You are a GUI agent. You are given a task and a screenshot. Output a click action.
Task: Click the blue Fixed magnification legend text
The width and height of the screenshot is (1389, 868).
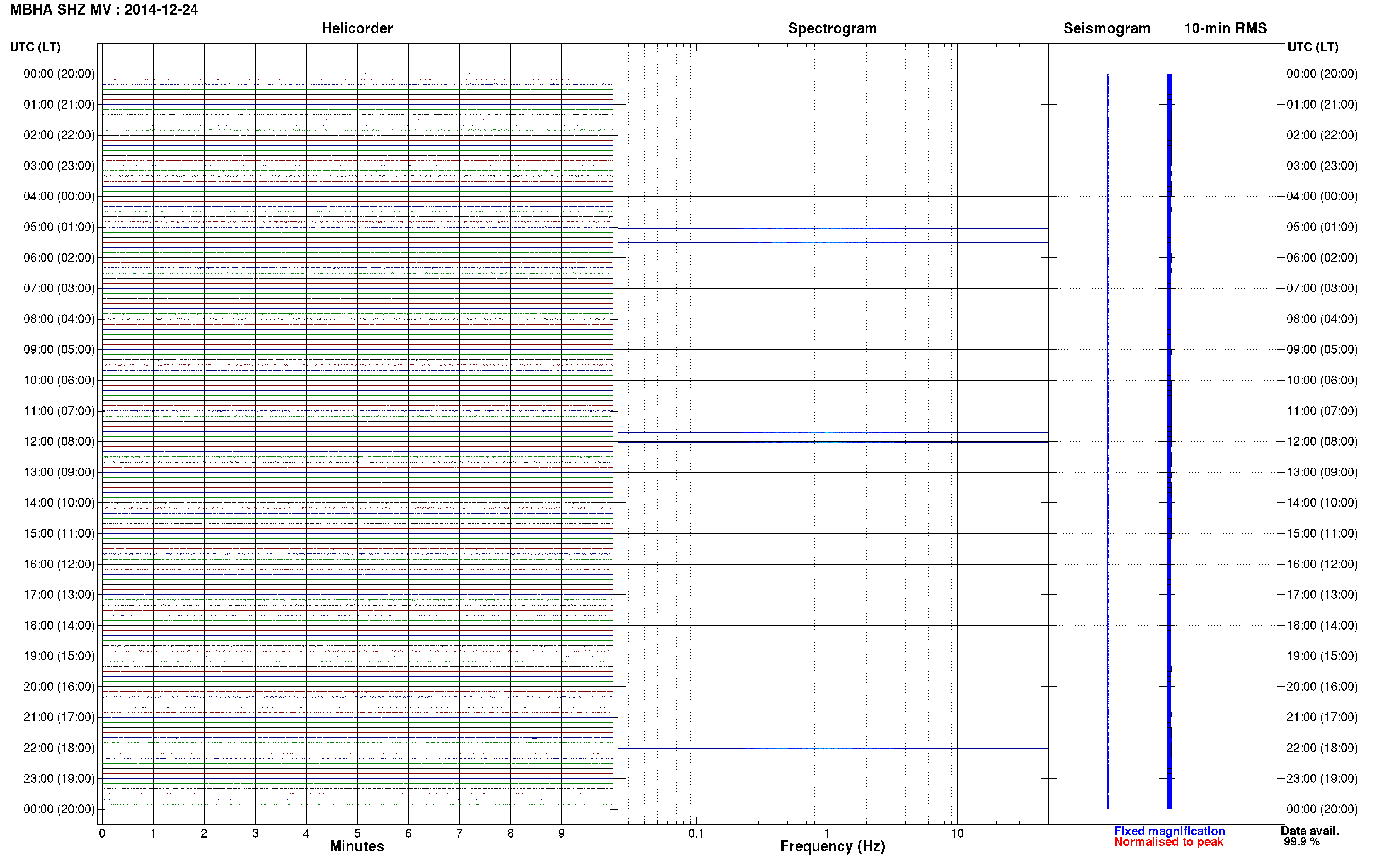click(x=1169, y=831)
